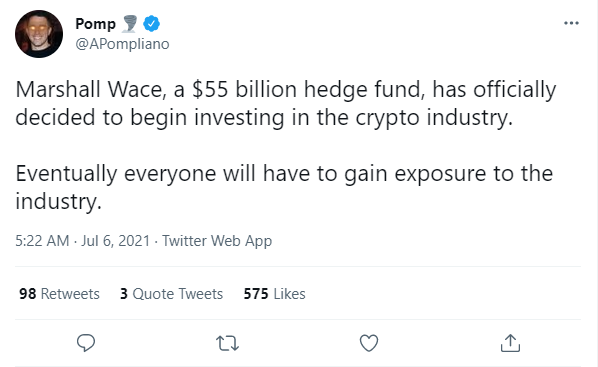
Task: Like the tweet with the heart icon
Action: (x=369, y=343)
